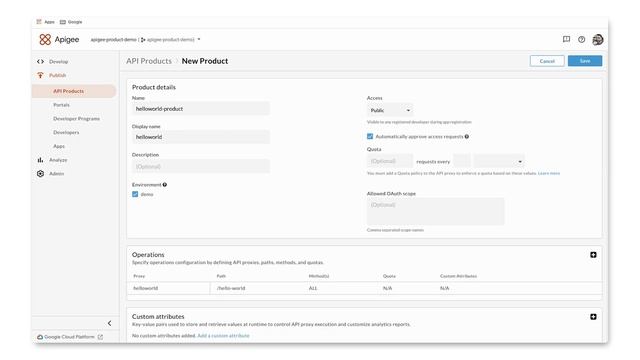640x360 pixels.
Task: Click the Allowed OAuth scope text area
Action: coord(436,211)
